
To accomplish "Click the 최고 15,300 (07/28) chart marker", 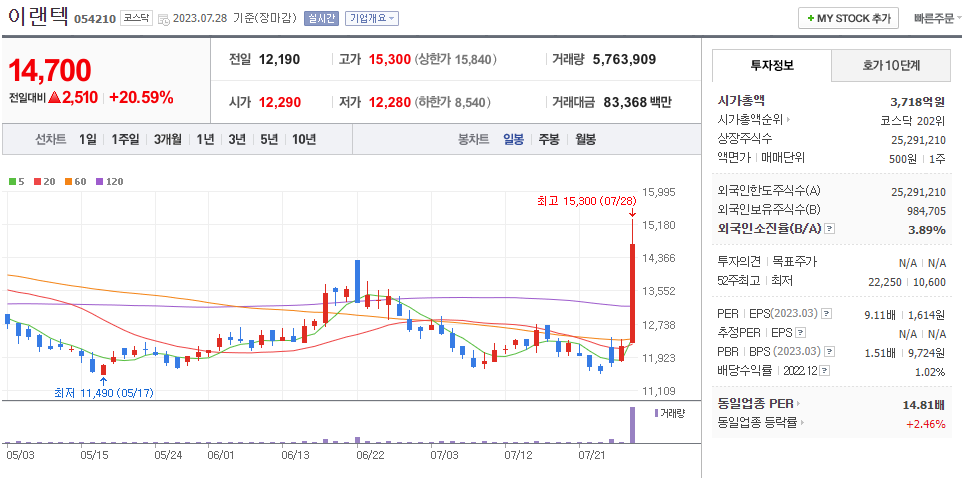I will 585,201.
